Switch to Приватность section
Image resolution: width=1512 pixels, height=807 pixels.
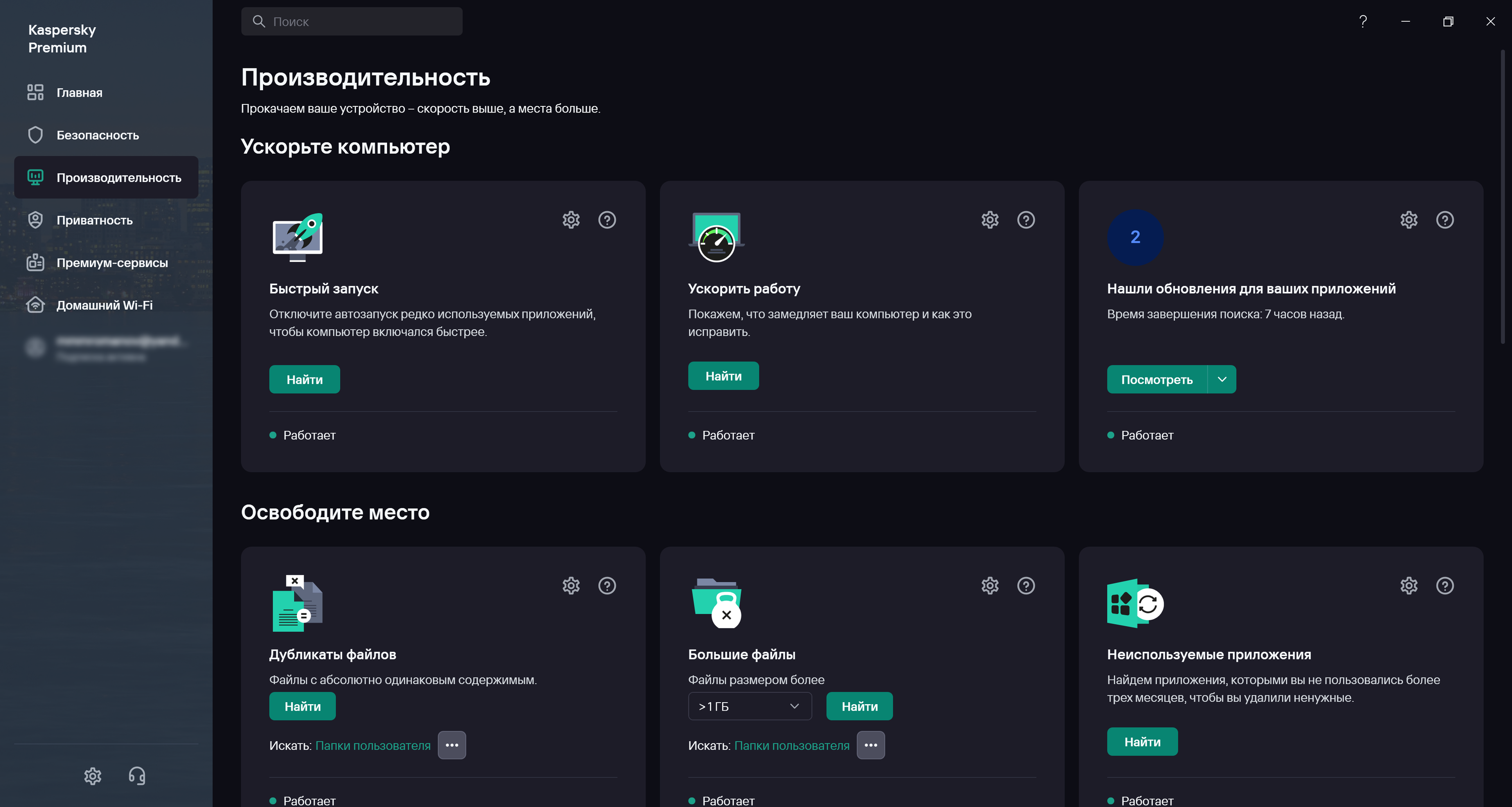[x=95, y=220]
